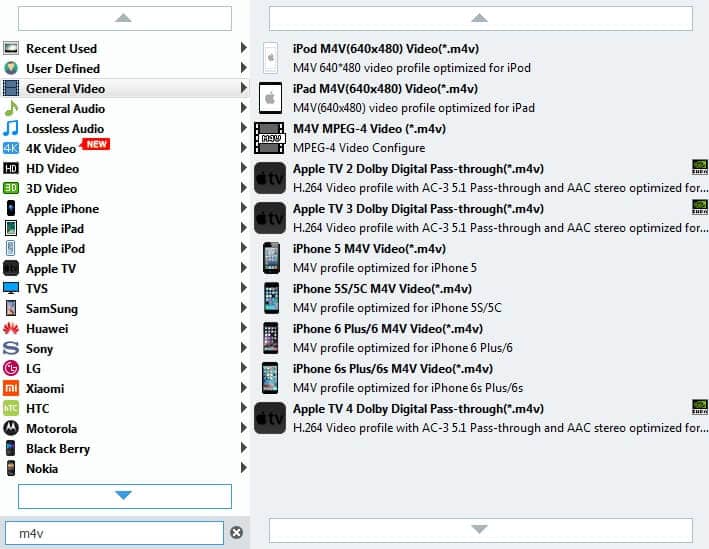The image size is (709, 549).
Task: Expand the Lossless Audio submenu arrow
Action: 243,128
